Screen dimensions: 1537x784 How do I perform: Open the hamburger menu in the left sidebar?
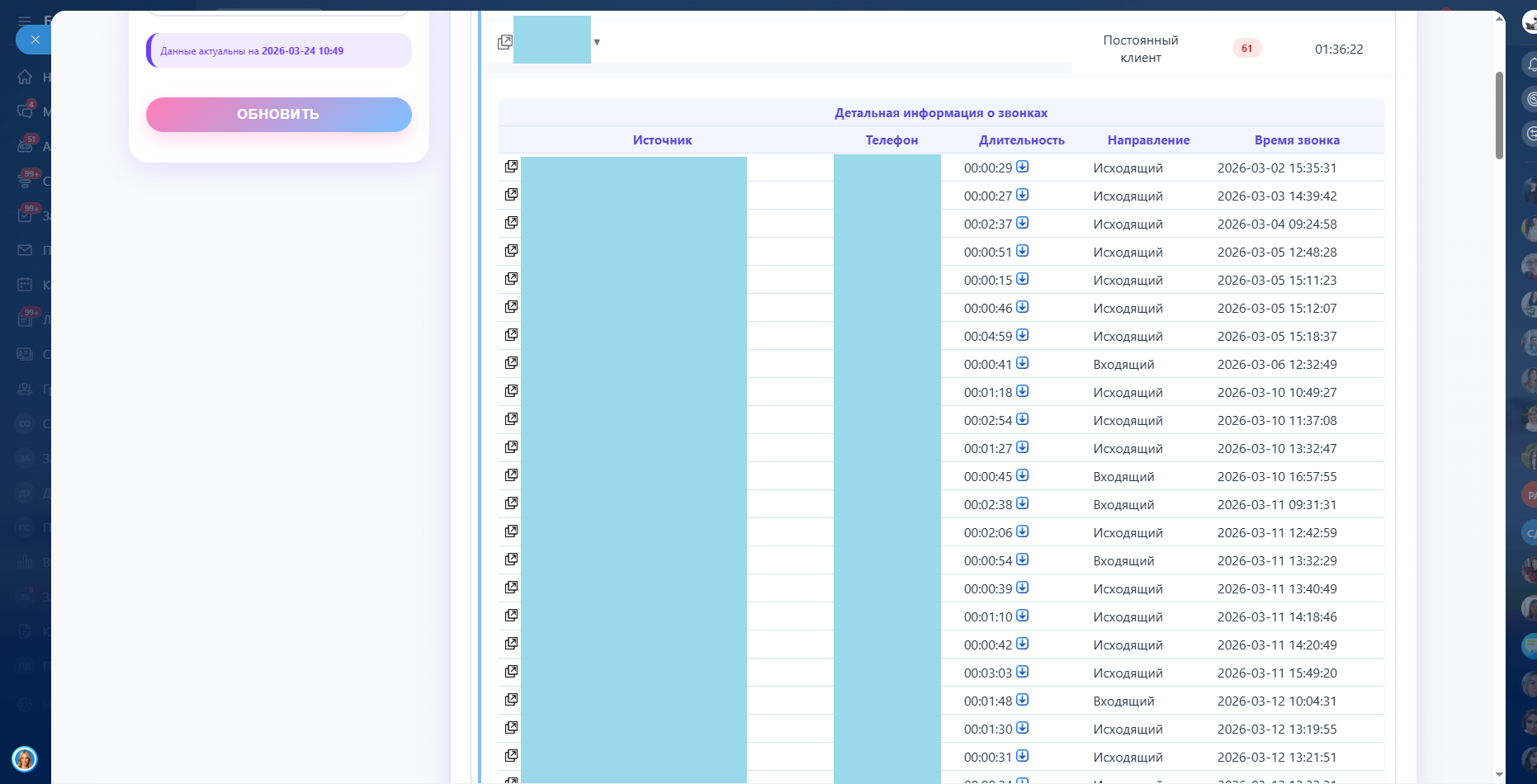click(25, 21)
